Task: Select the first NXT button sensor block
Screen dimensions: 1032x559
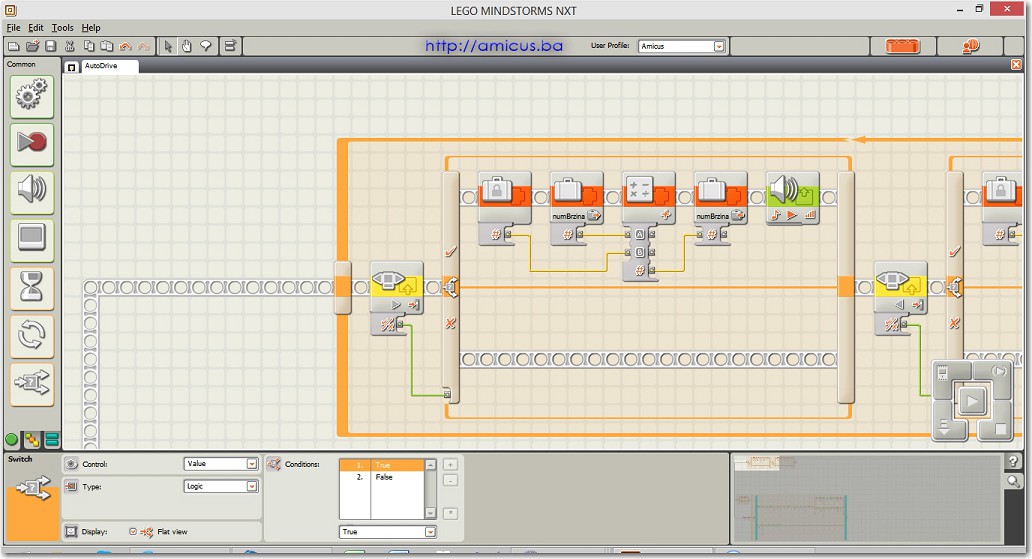Action: point(397,288)
